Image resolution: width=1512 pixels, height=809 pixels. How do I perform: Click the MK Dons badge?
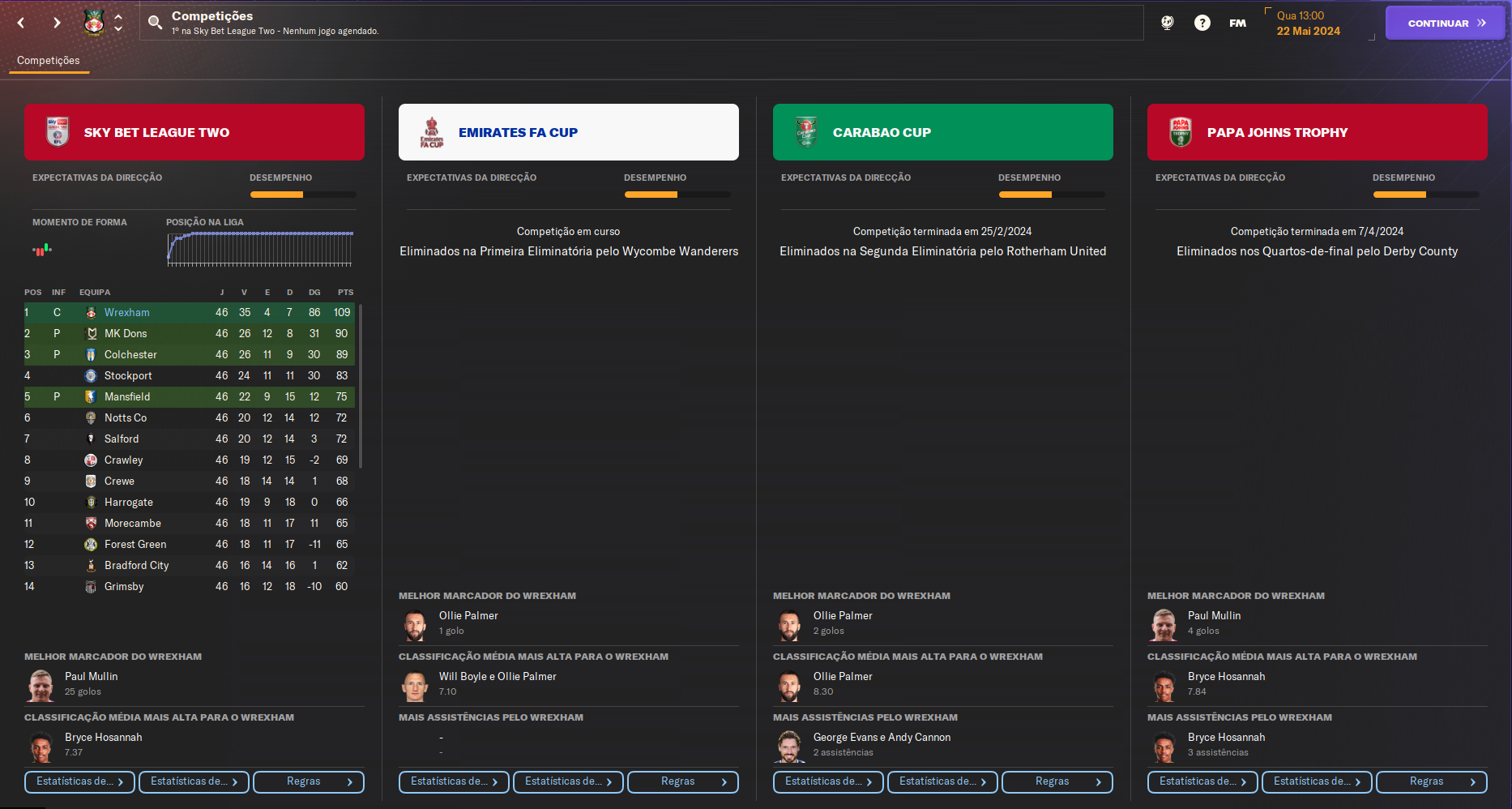point(91,334)
